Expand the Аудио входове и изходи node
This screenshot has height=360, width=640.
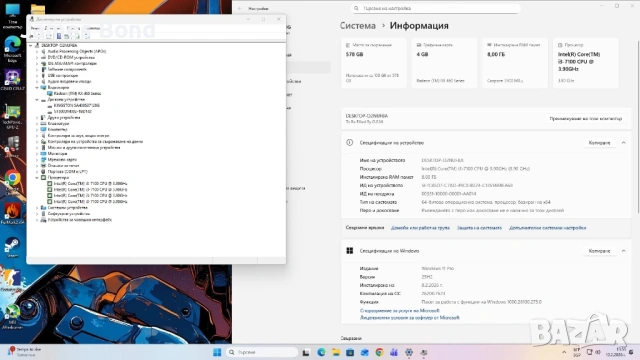[x=37, y=82]
